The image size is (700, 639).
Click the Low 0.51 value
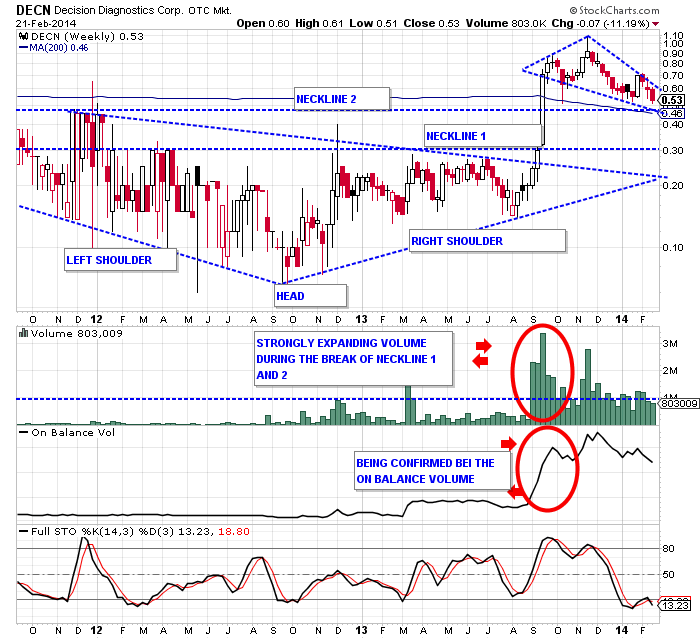point(373,23)
